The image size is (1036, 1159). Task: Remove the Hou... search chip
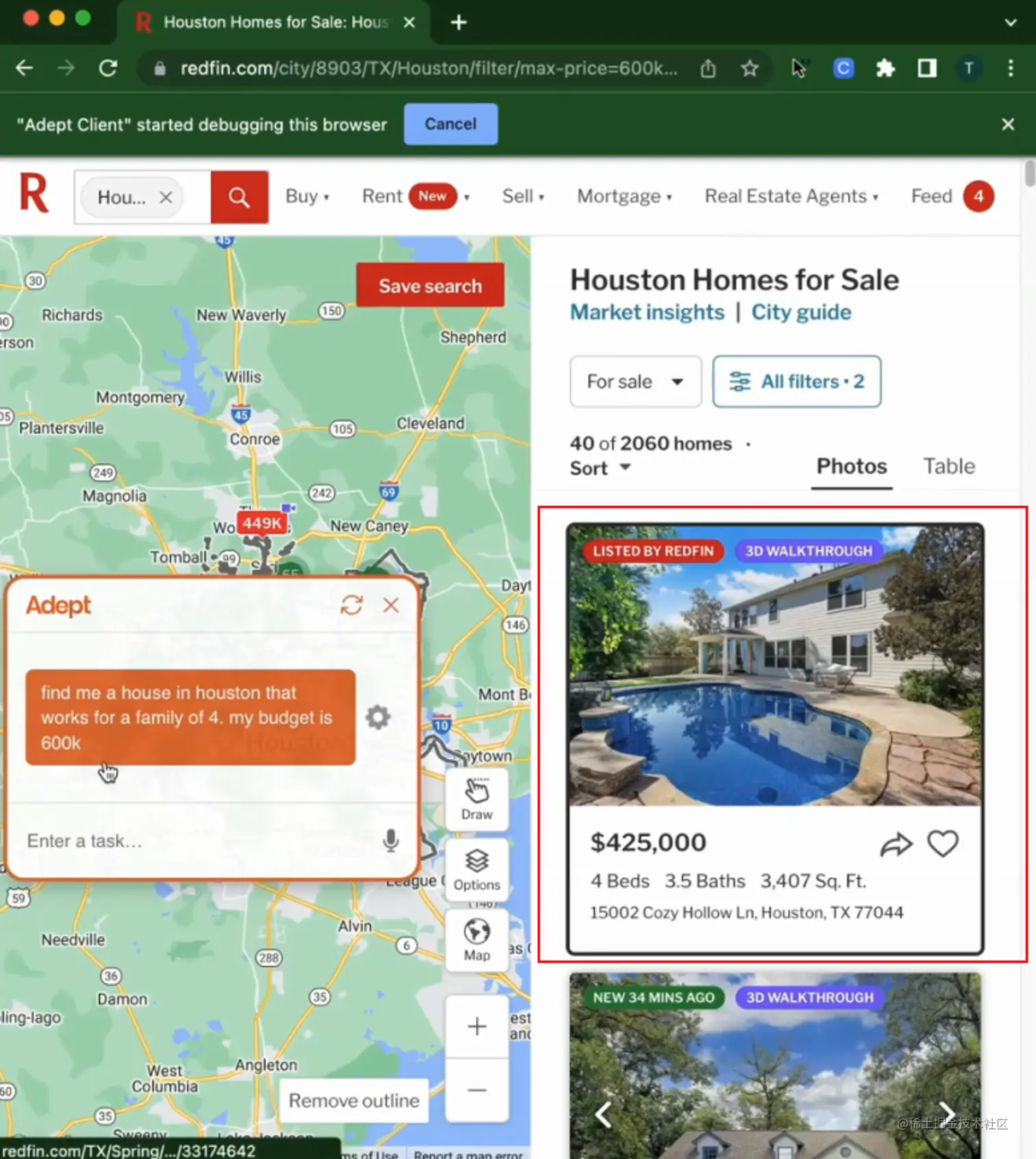(x=166, y=197)
